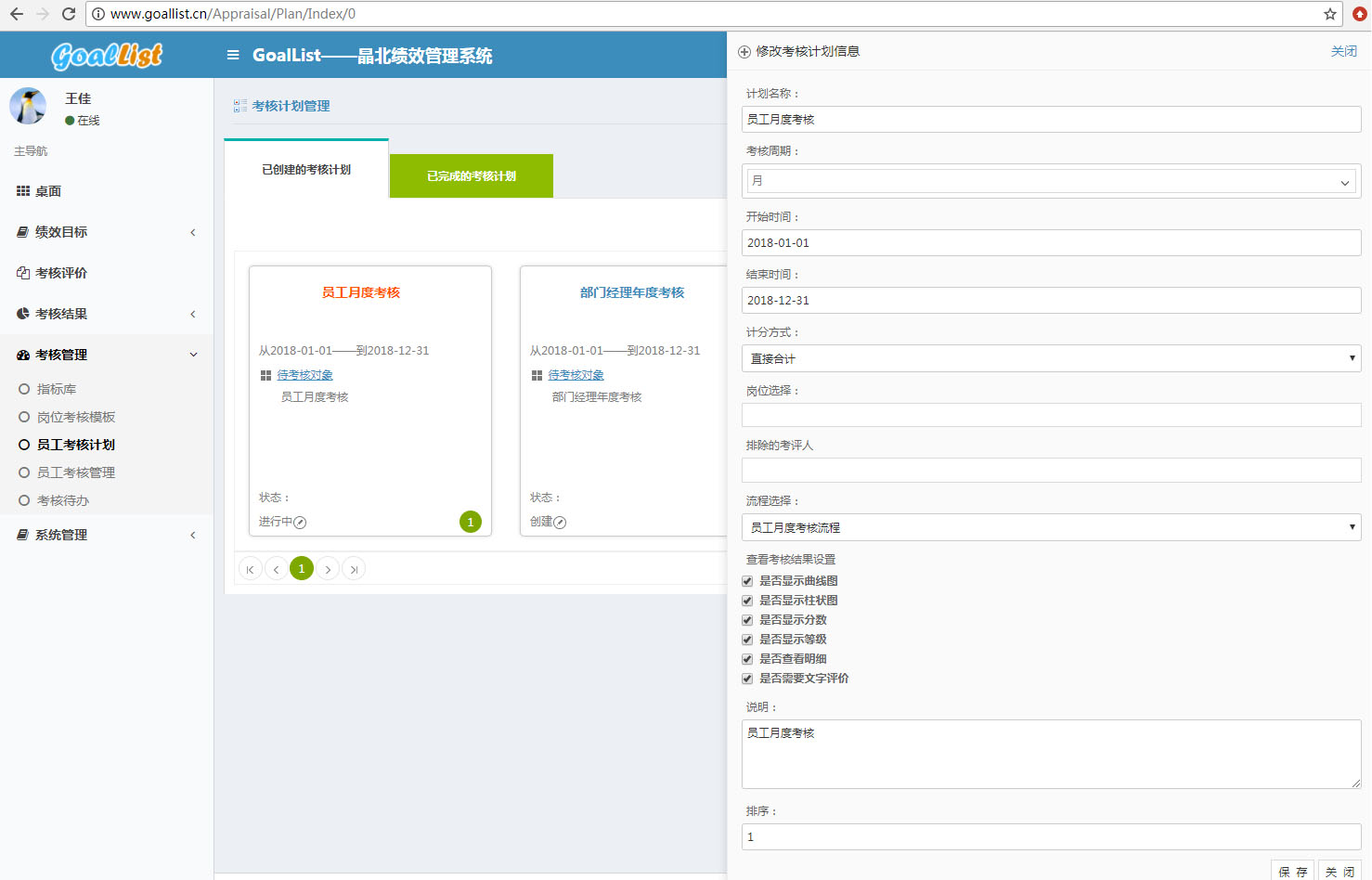This screenshot has width=1372, height=880.
Task: Open 指标库 in sidebar
Action: coord(57,389)
